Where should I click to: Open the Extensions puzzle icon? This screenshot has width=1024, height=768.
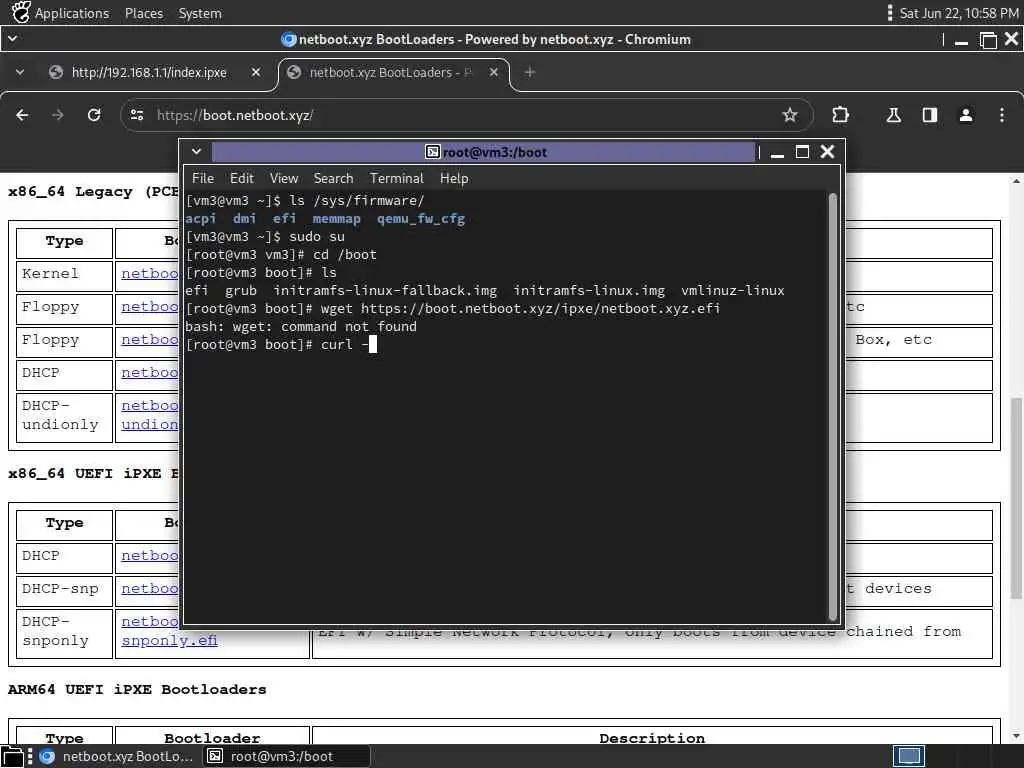point(840,115)
